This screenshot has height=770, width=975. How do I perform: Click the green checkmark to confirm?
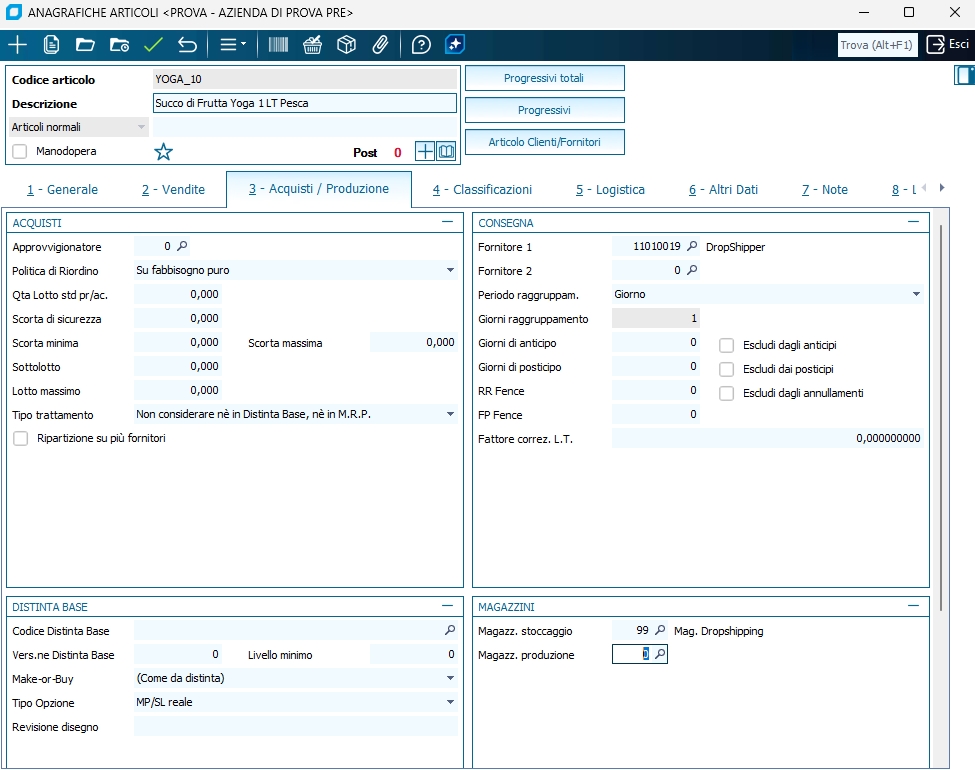(x=153, y=45)
